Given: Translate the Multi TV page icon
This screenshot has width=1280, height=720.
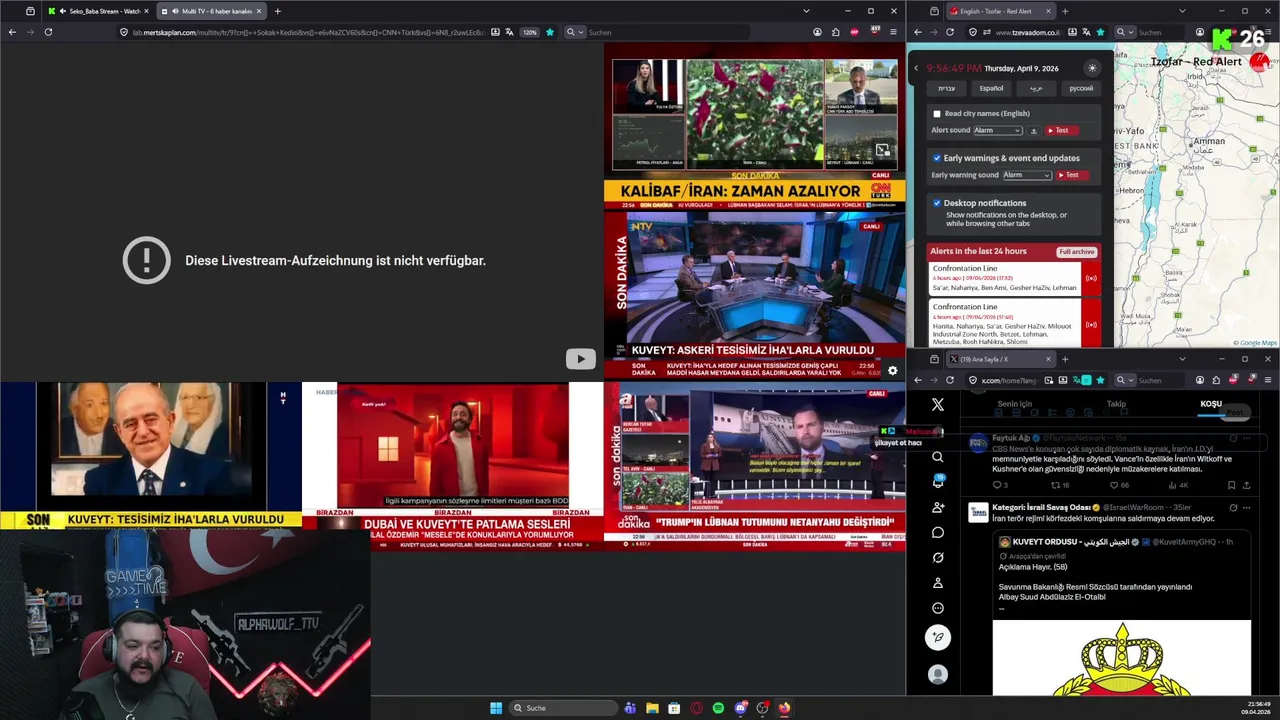Looking at the screenshot, I should point(509,32).
